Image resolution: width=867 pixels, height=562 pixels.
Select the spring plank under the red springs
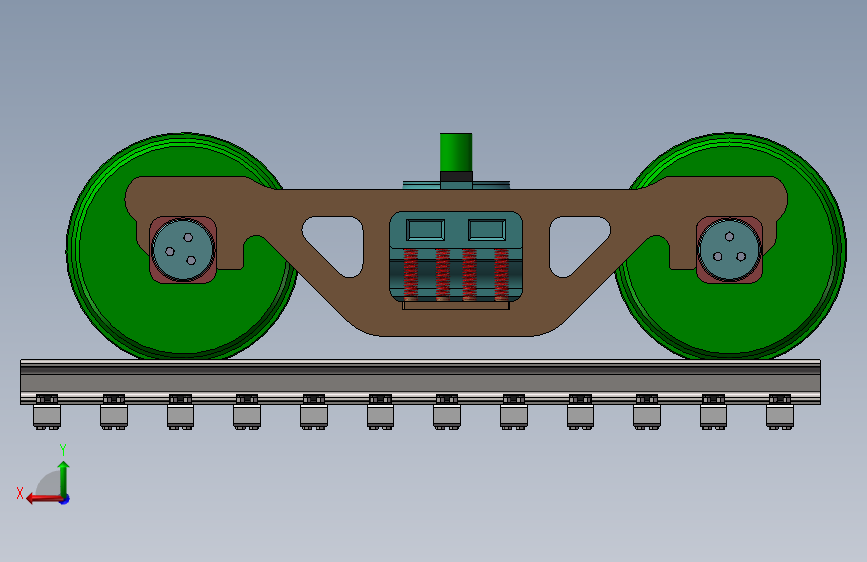pos(456,305)
